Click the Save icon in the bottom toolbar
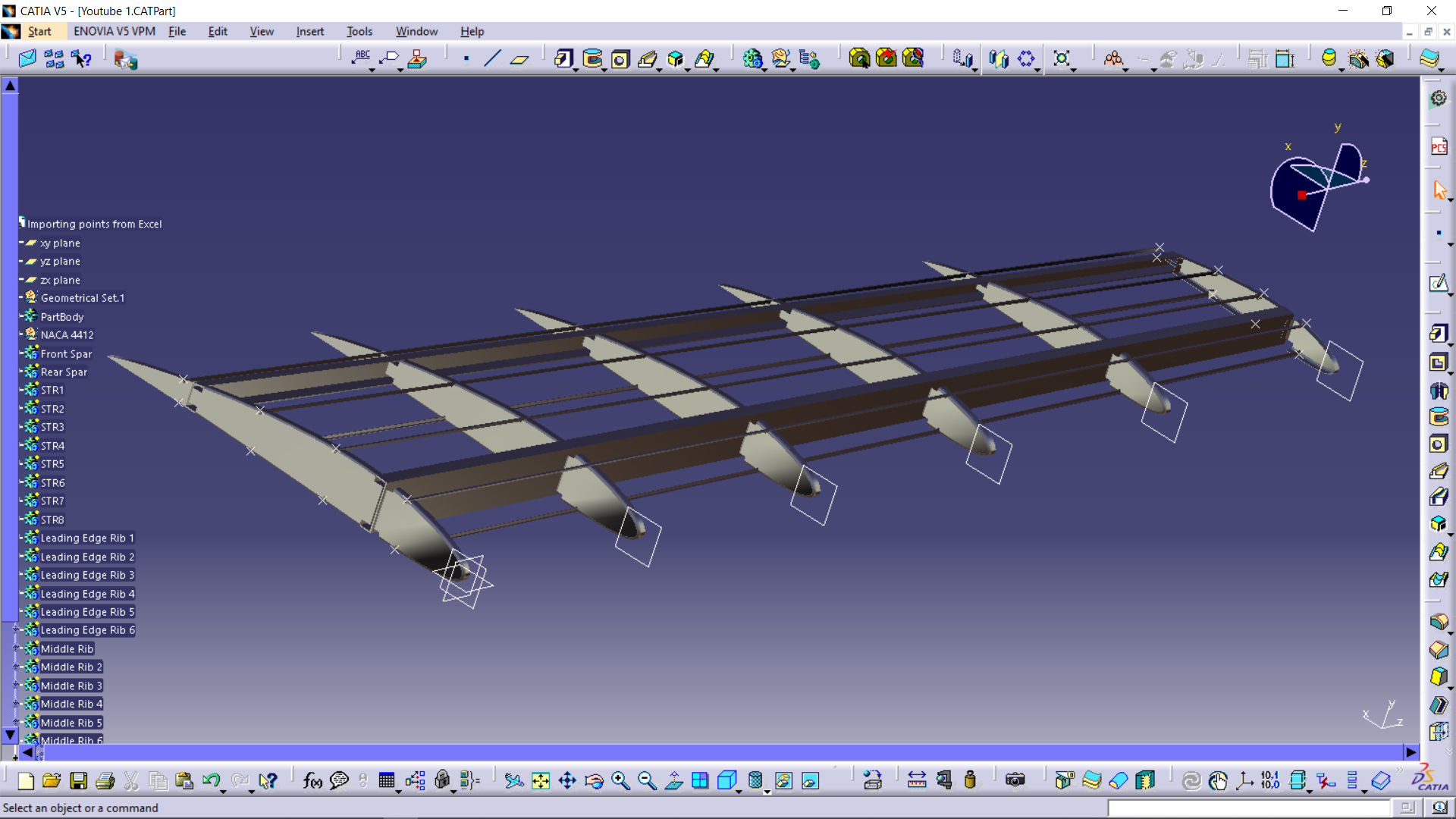Viewport: 1456px width, 819px height. click(x=78, y=780)
